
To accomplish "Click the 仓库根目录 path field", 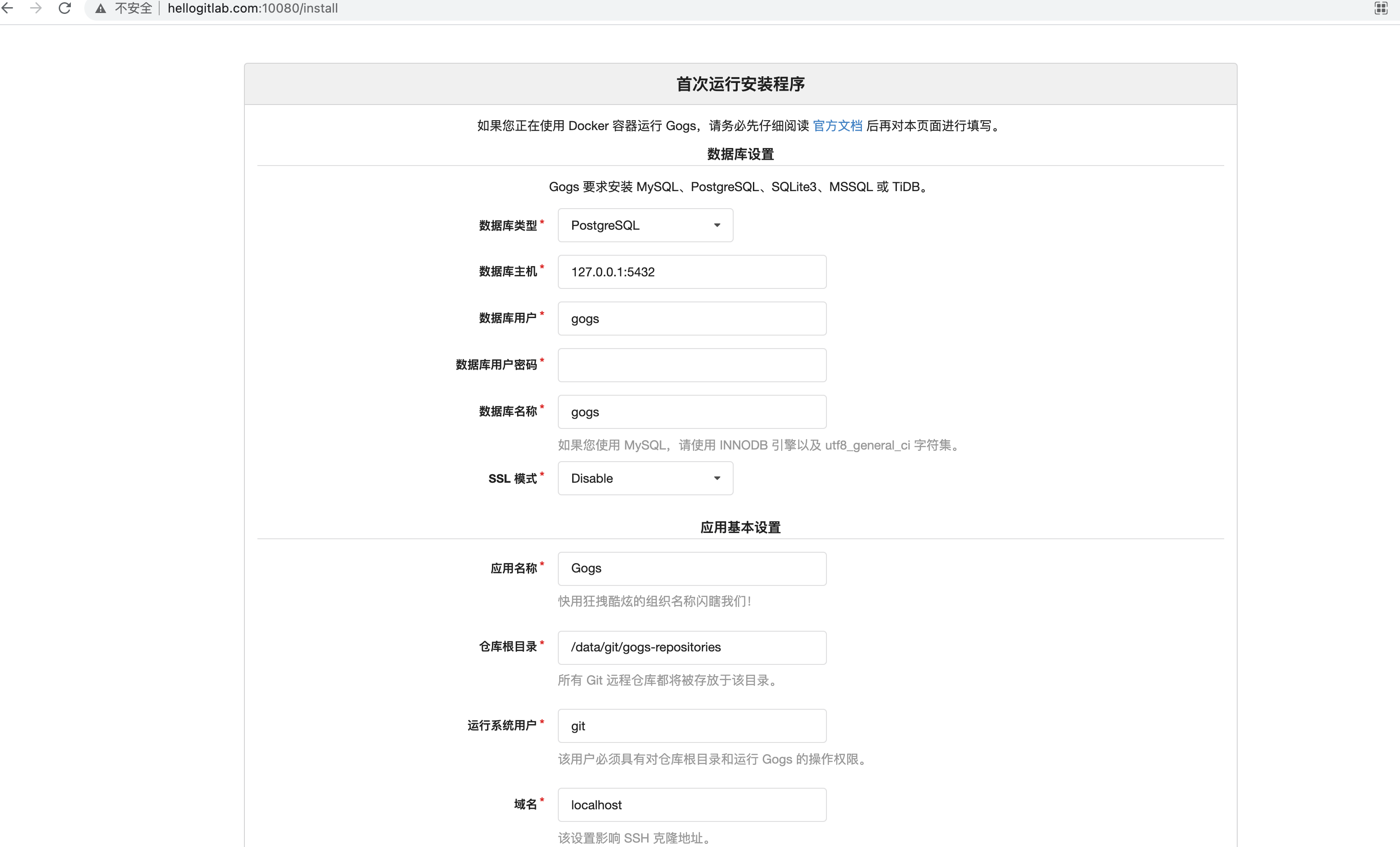I will [x=692, y=647].
